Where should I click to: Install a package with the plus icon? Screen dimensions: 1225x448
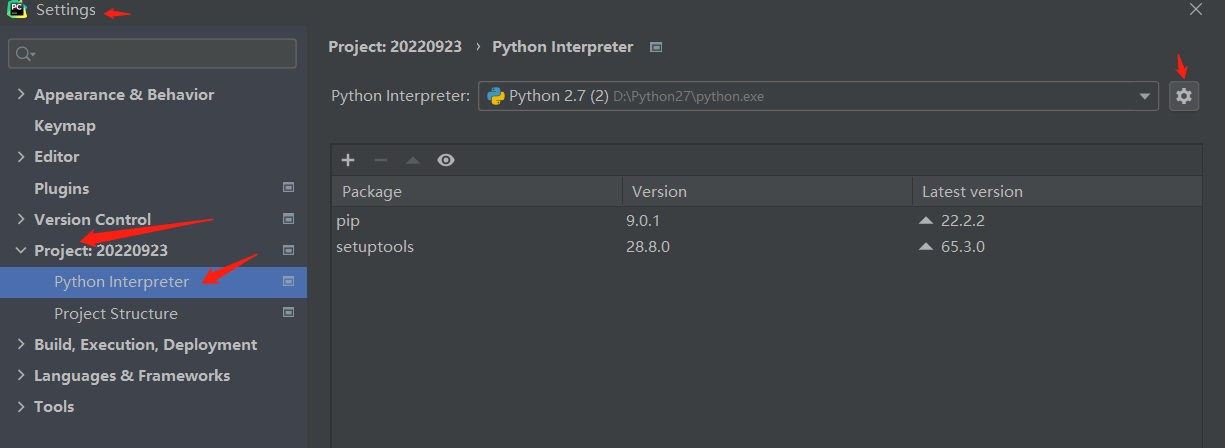(x=348, y=160)
